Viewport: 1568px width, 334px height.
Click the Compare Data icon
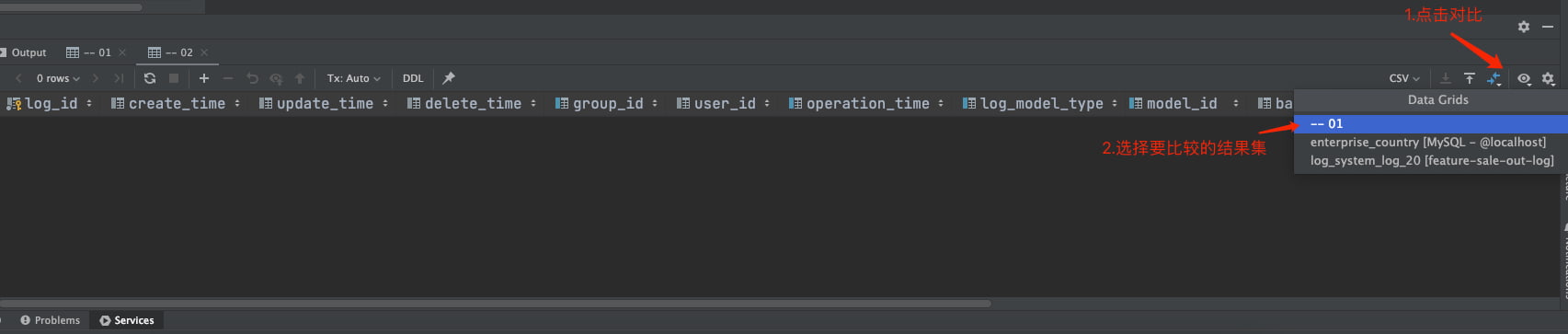pyautogui.click(x=1494, y=79)
